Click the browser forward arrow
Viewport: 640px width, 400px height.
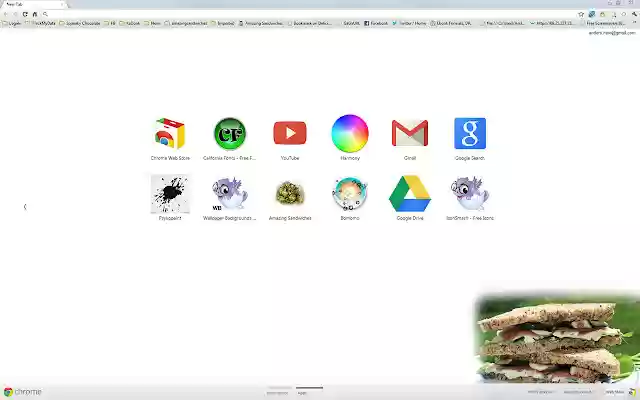[x=15, y=14]
